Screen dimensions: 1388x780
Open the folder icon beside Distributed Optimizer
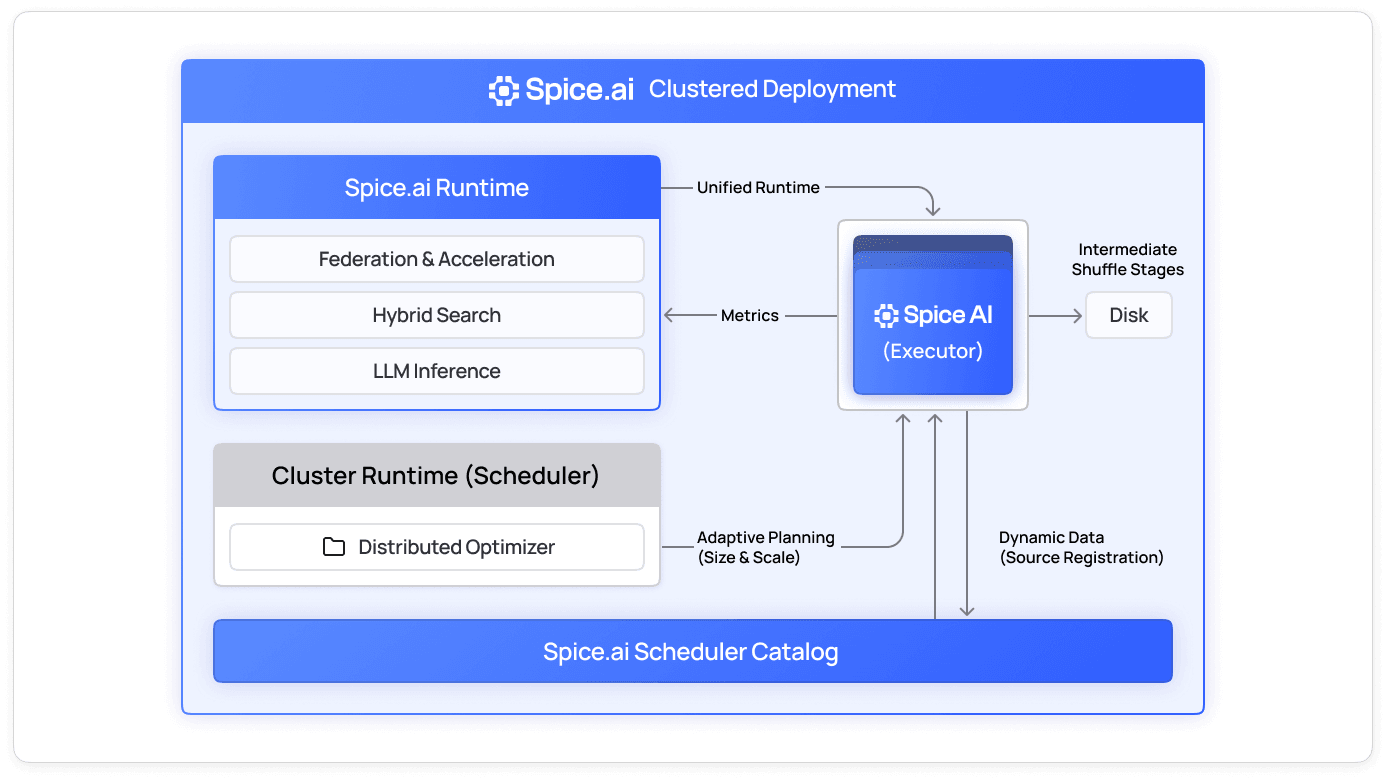click(x=335, y=547)
